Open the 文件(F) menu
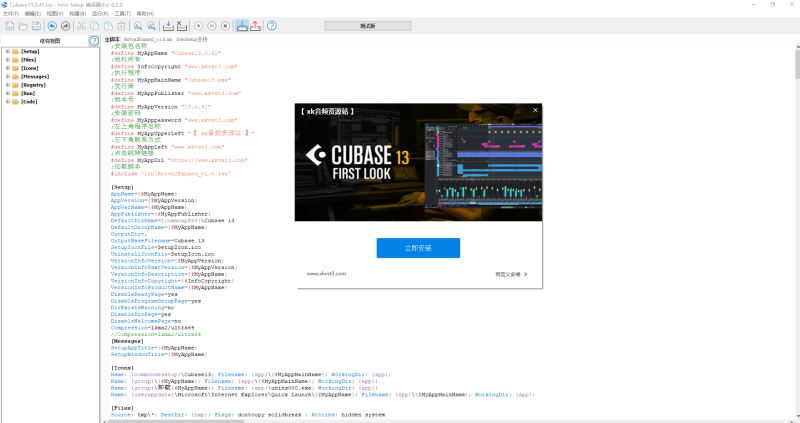800x423 pixels. click(x=11, y=14)
